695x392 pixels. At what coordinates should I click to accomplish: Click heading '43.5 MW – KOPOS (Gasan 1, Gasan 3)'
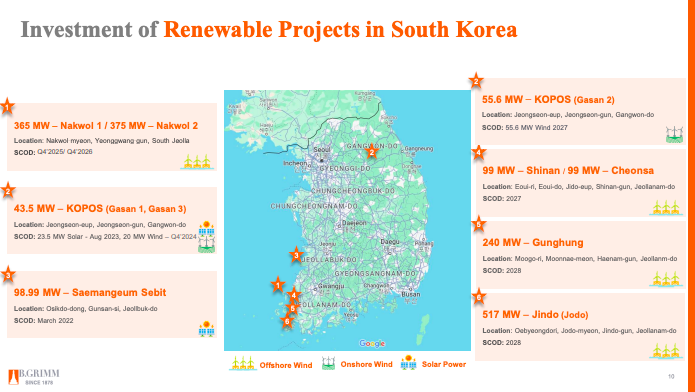100,209
